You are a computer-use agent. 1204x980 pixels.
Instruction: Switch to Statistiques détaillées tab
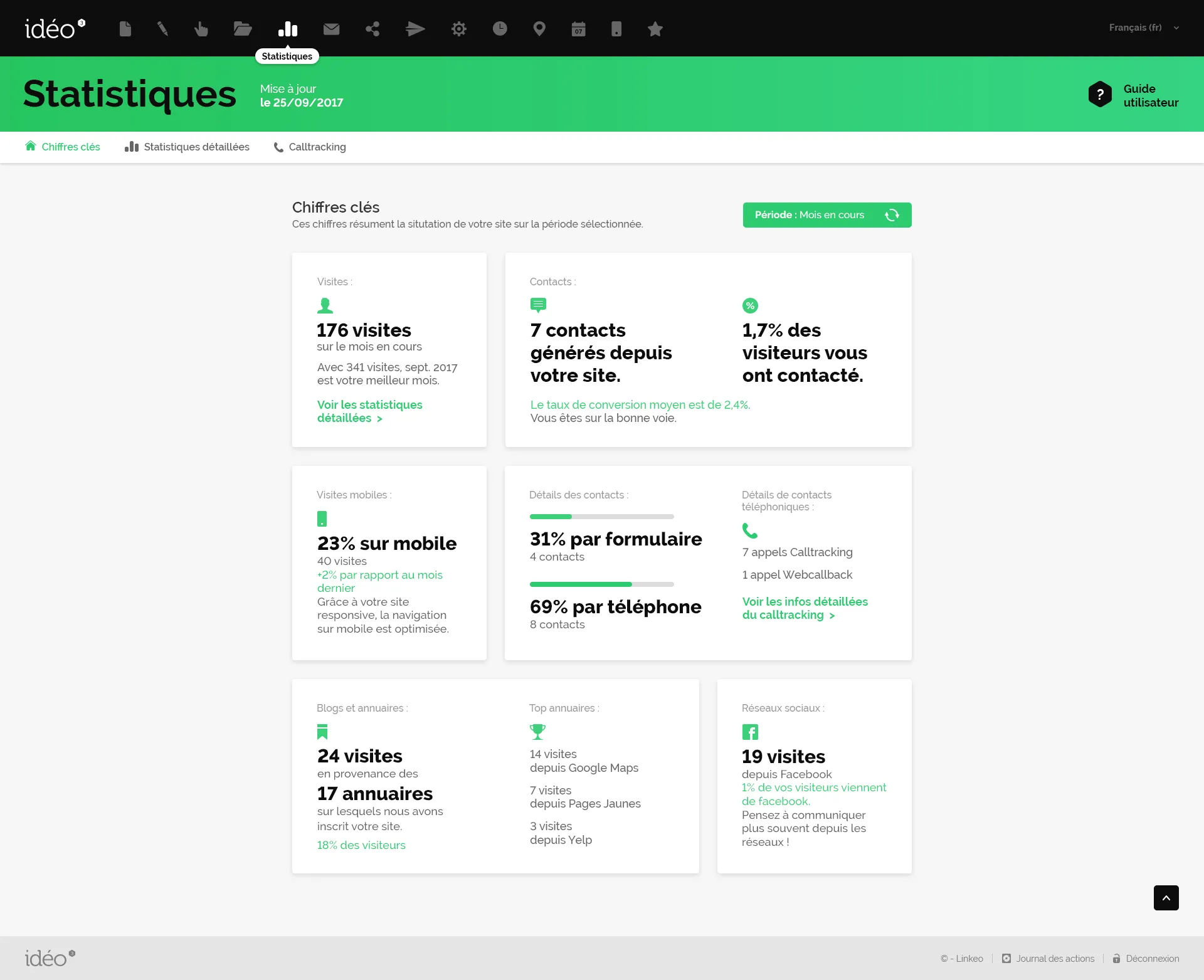187,147
